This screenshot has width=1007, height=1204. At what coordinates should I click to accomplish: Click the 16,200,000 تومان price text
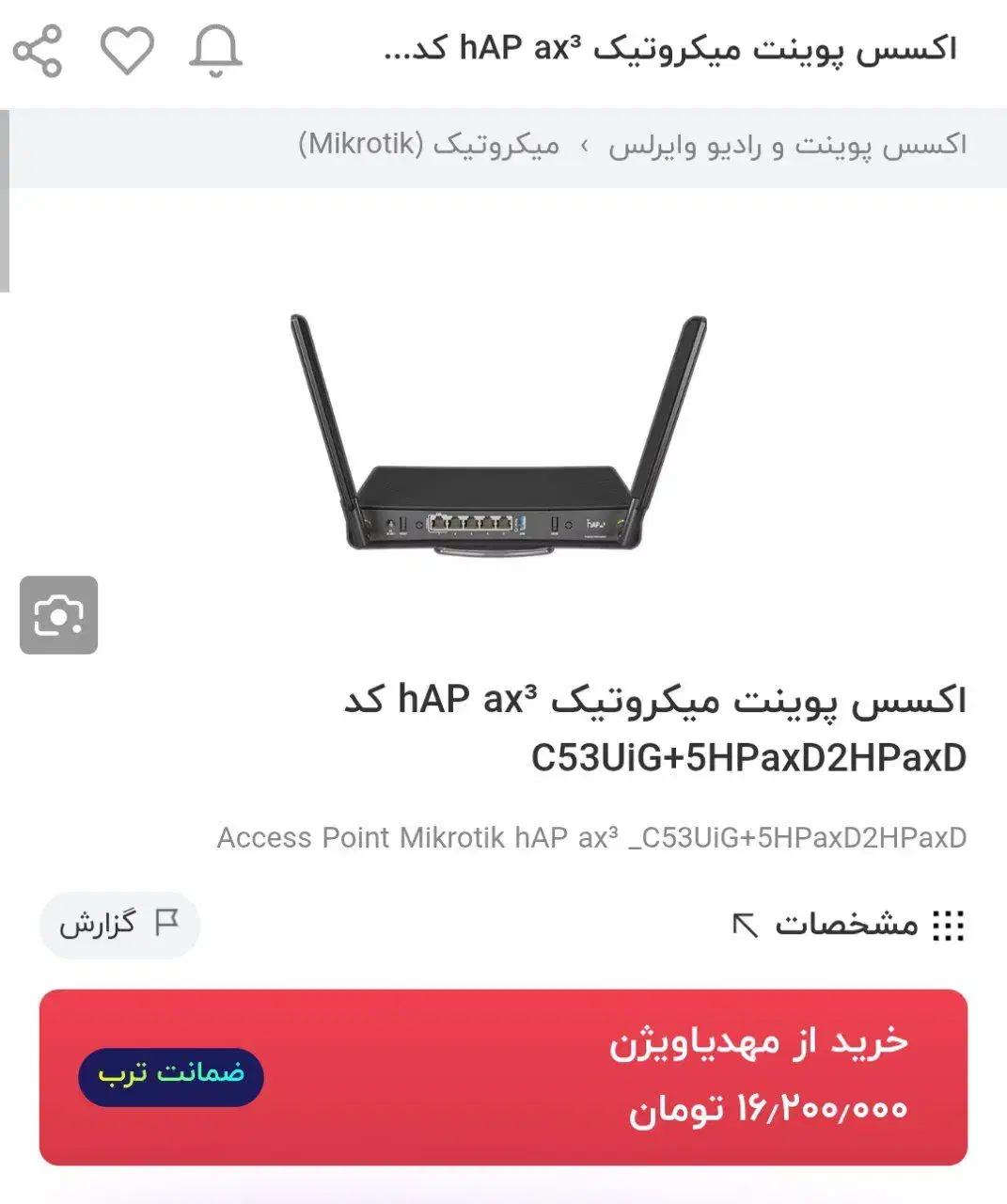(x=768, y=1109)
